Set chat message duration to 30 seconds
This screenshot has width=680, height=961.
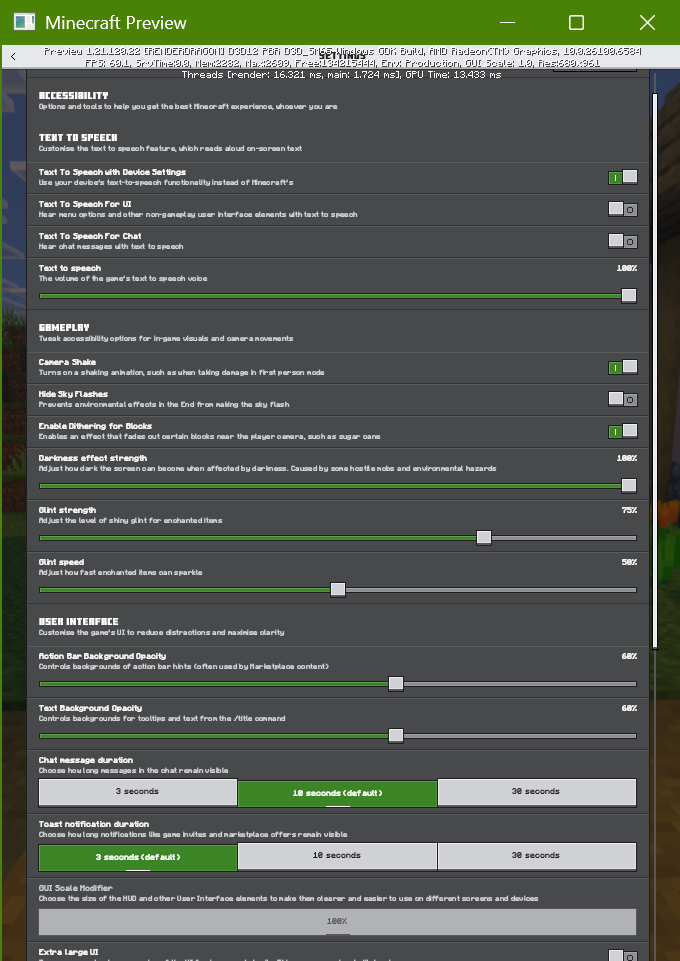coord(537,792)
